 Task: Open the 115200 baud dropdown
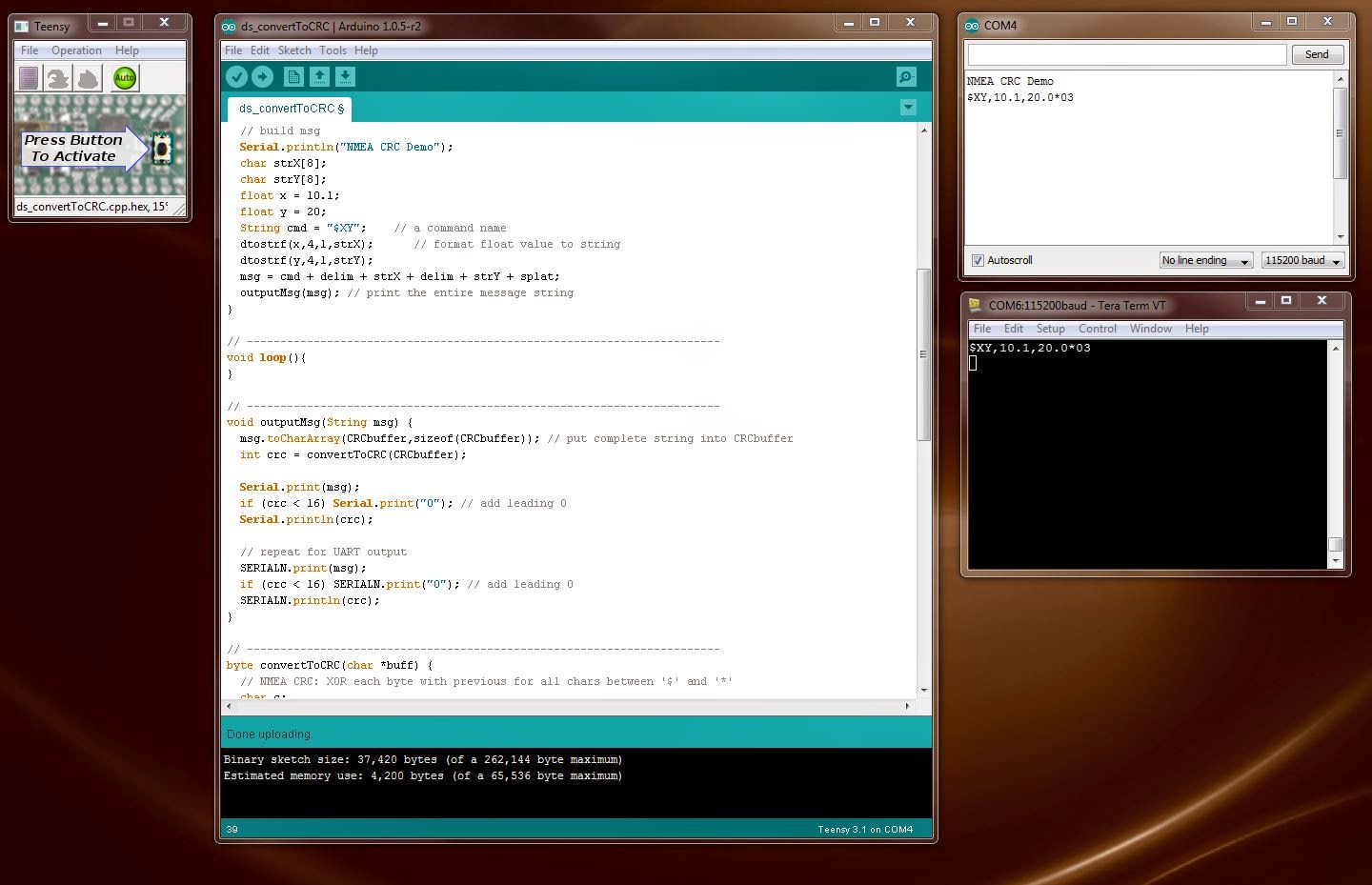[x=1302, y=260]
